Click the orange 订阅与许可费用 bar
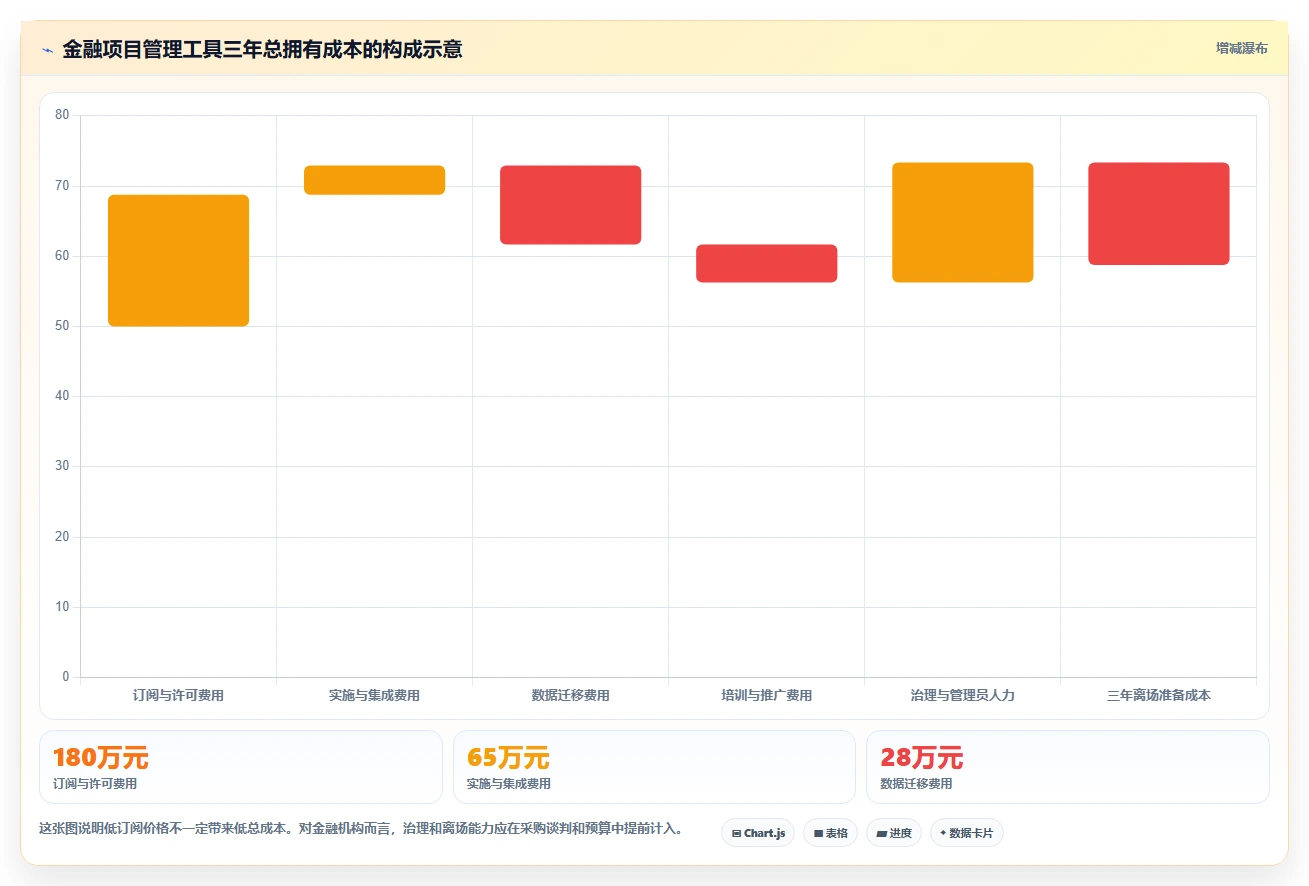 (x=178, y=260)
